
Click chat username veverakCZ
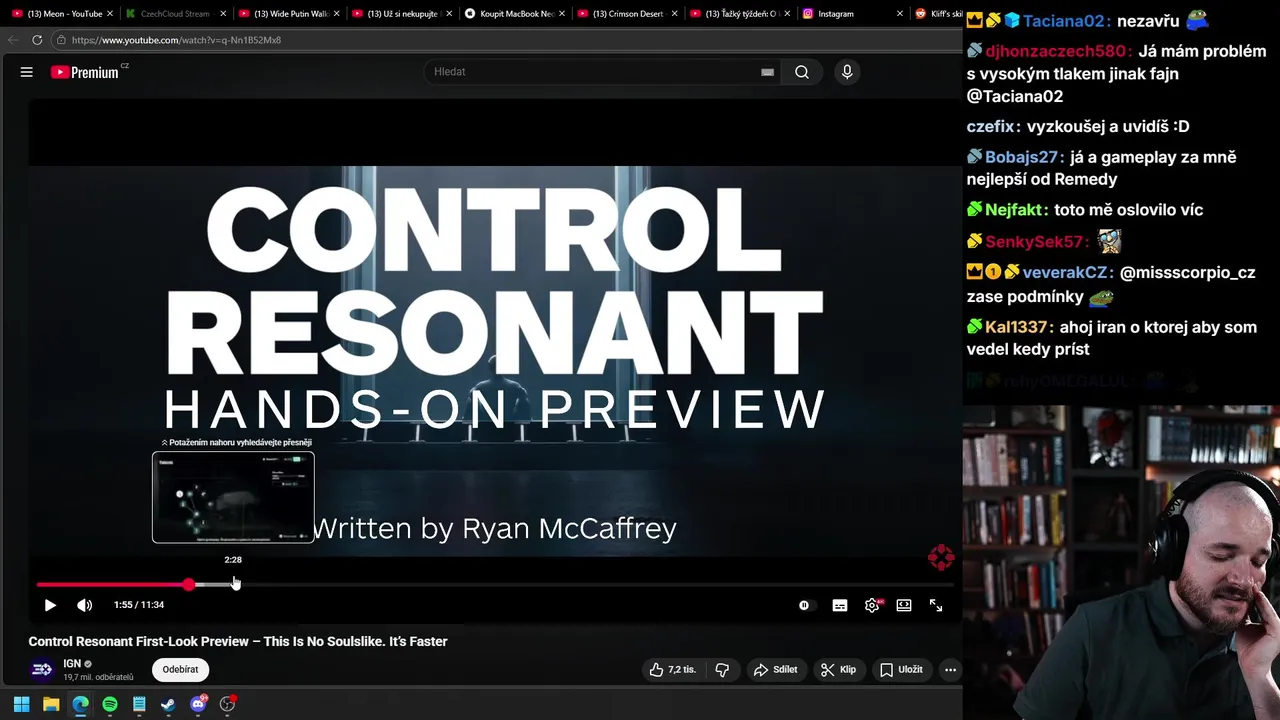tap(1067, 272)
